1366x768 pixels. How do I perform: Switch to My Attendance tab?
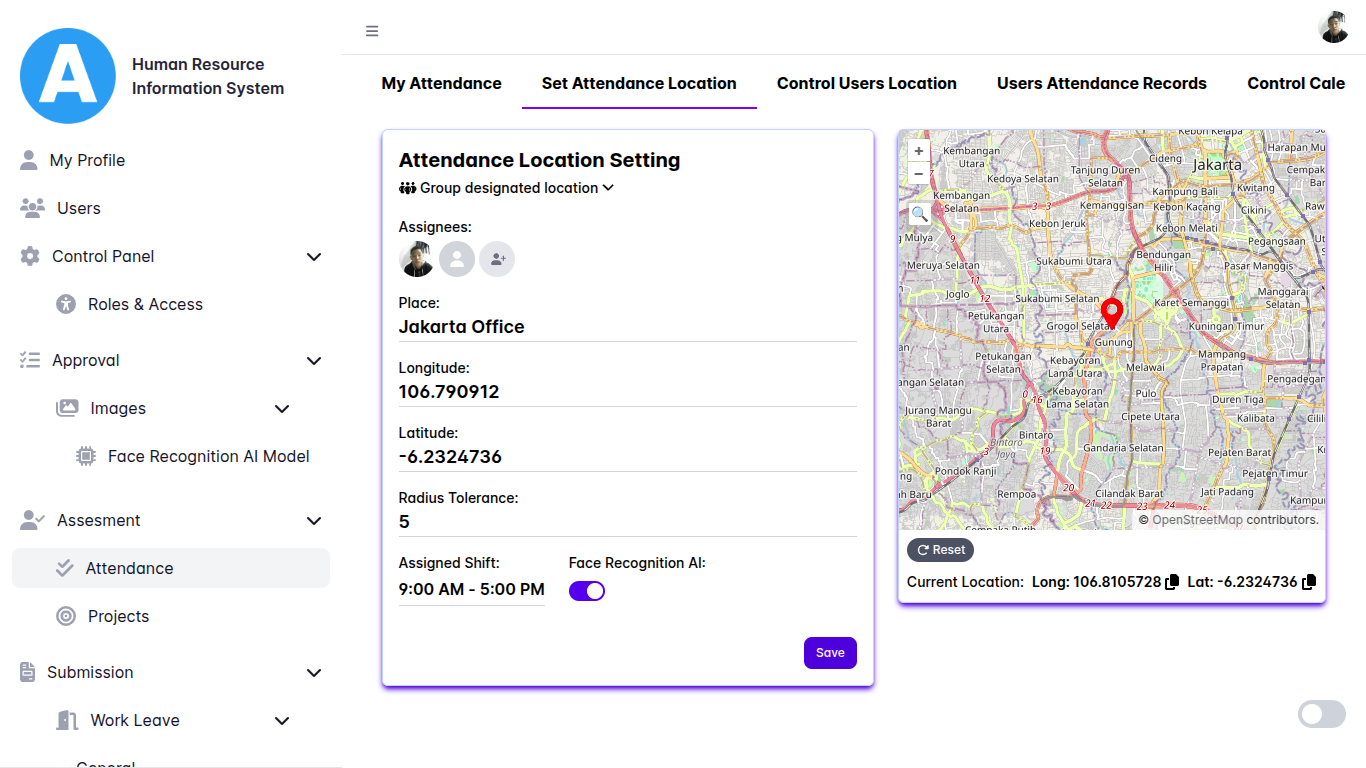441,83
